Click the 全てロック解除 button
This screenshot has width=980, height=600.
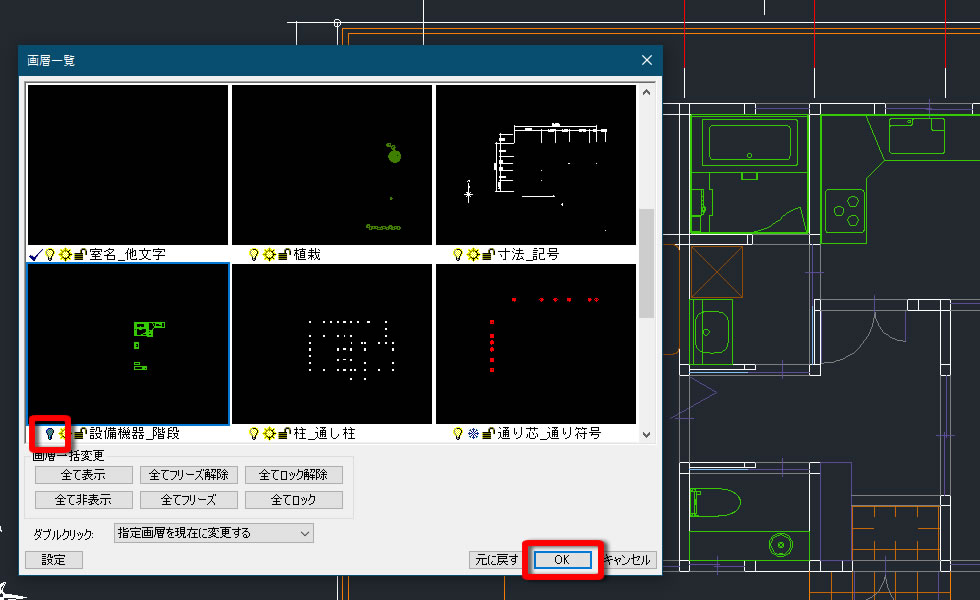tap(294, 475)
